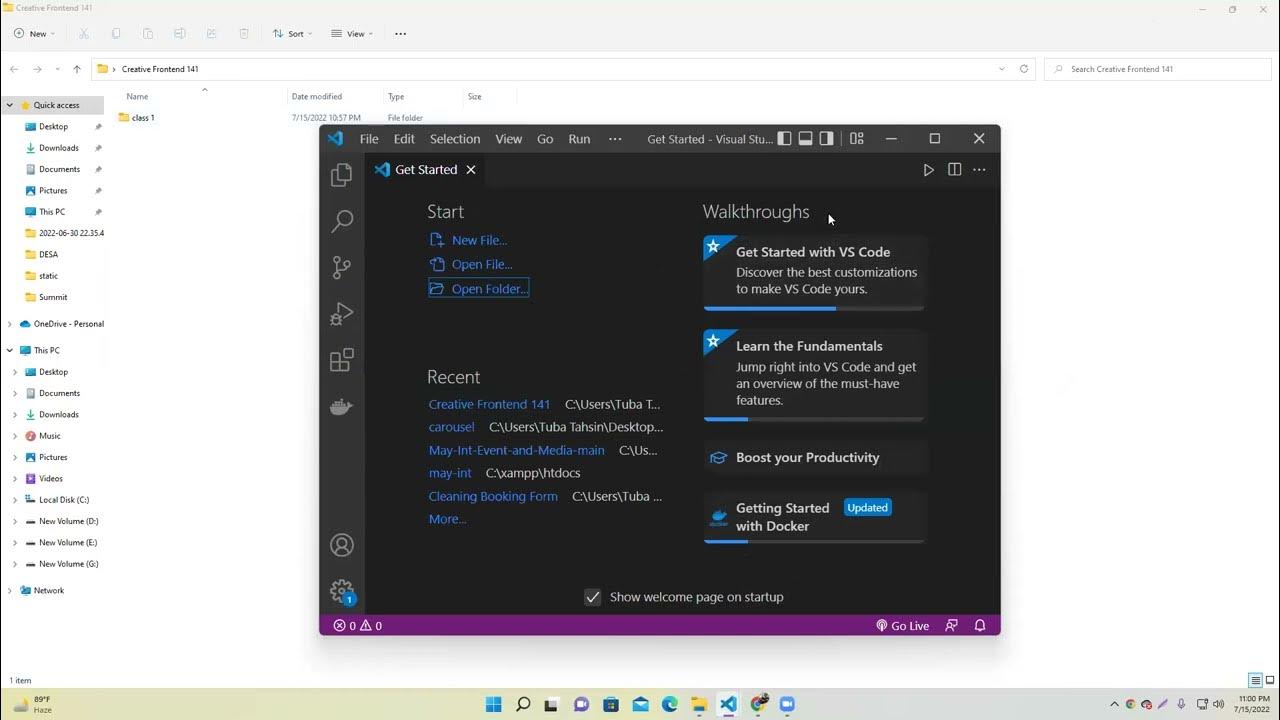
Task: Toggle the Primary Side Bar layout icon
Action: (x=785, y=139)
